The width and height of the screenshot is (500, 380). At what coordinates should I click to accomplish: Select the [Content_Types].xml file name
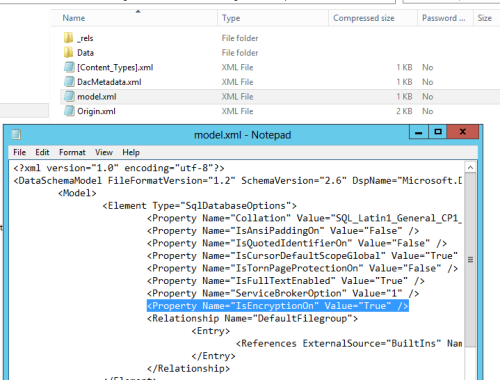[115, 67]
